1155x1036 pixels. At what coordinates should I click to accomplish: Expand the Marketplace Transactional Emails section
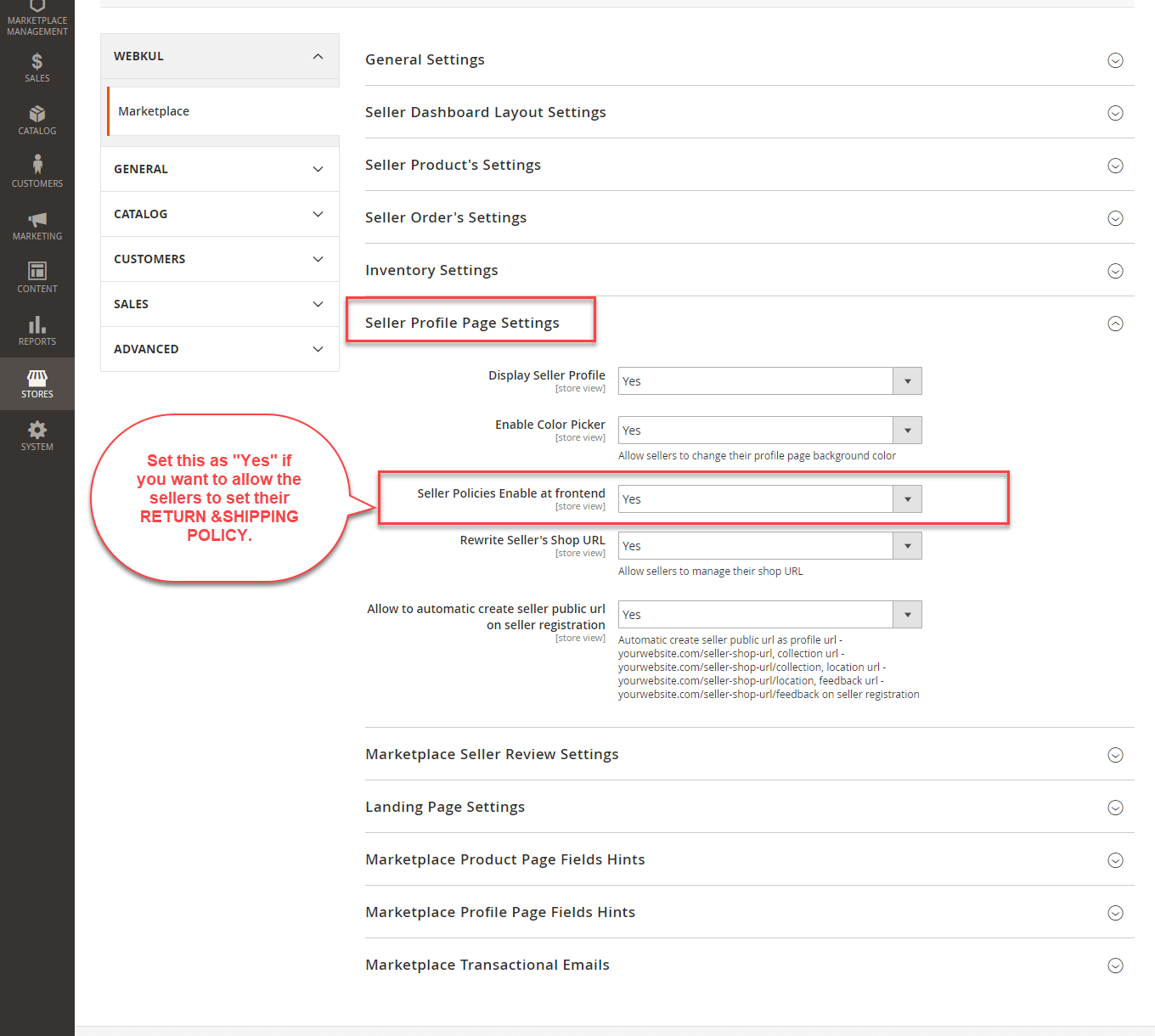tap(1114, 966)
